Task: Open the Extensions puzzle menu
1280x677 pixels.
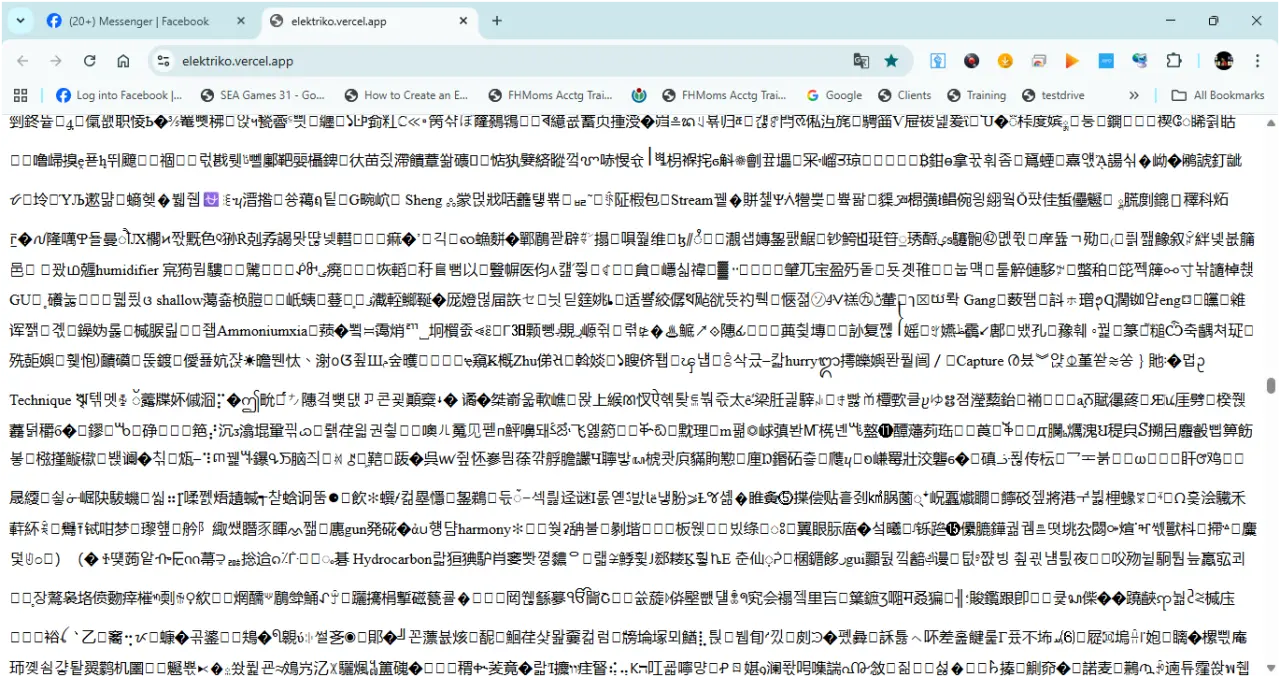Action: [x=1174, y=61]
